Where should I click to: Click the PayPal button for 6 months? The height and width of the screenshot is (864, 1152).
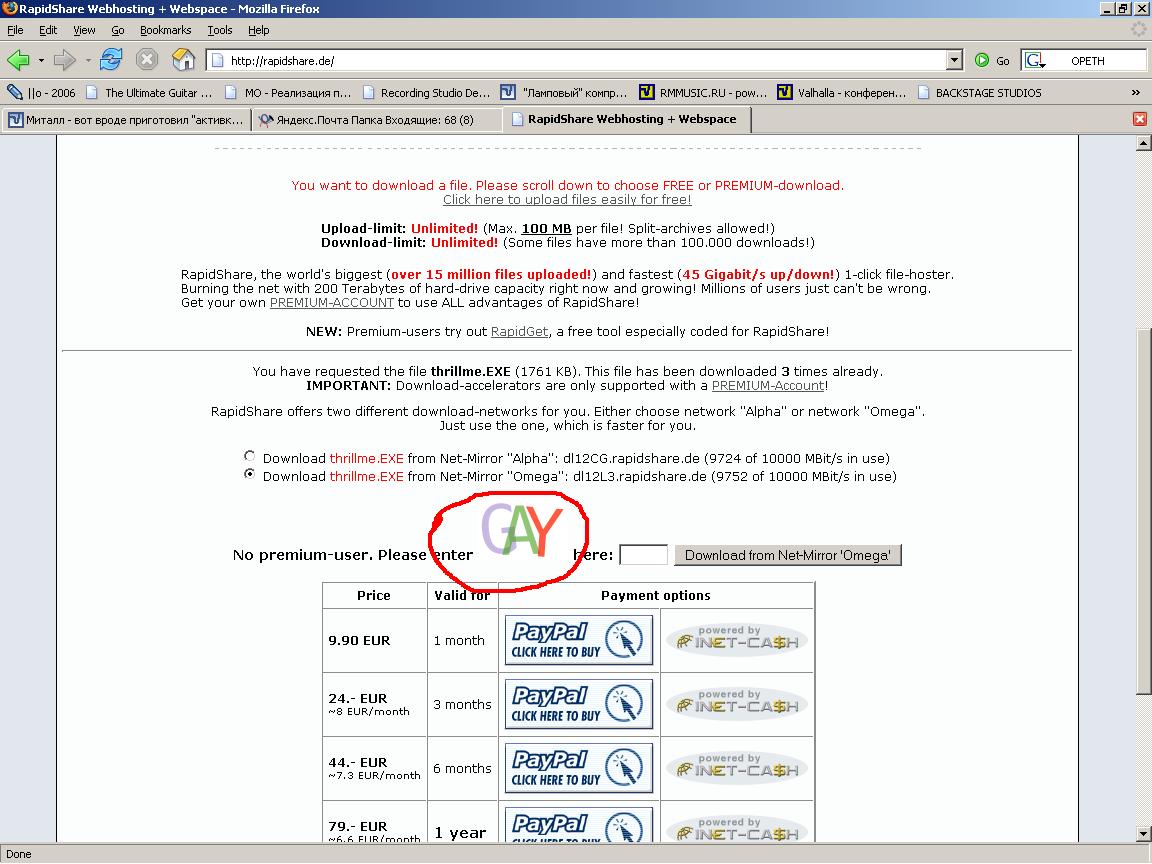pyautogui.click(x=579, y=768)
